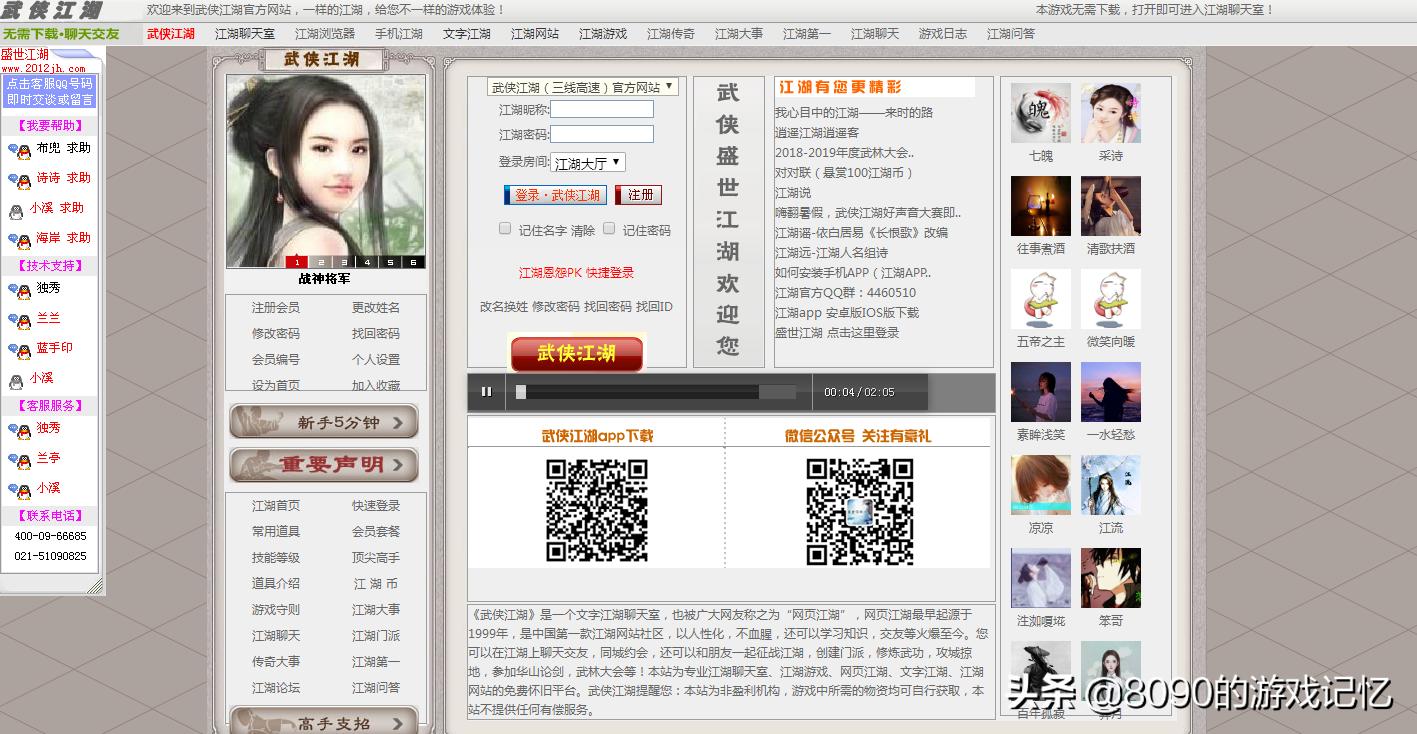
Task: Open the server selection dropdown 武侠江湖（三线高速）
Action: [x=582, y=87]
